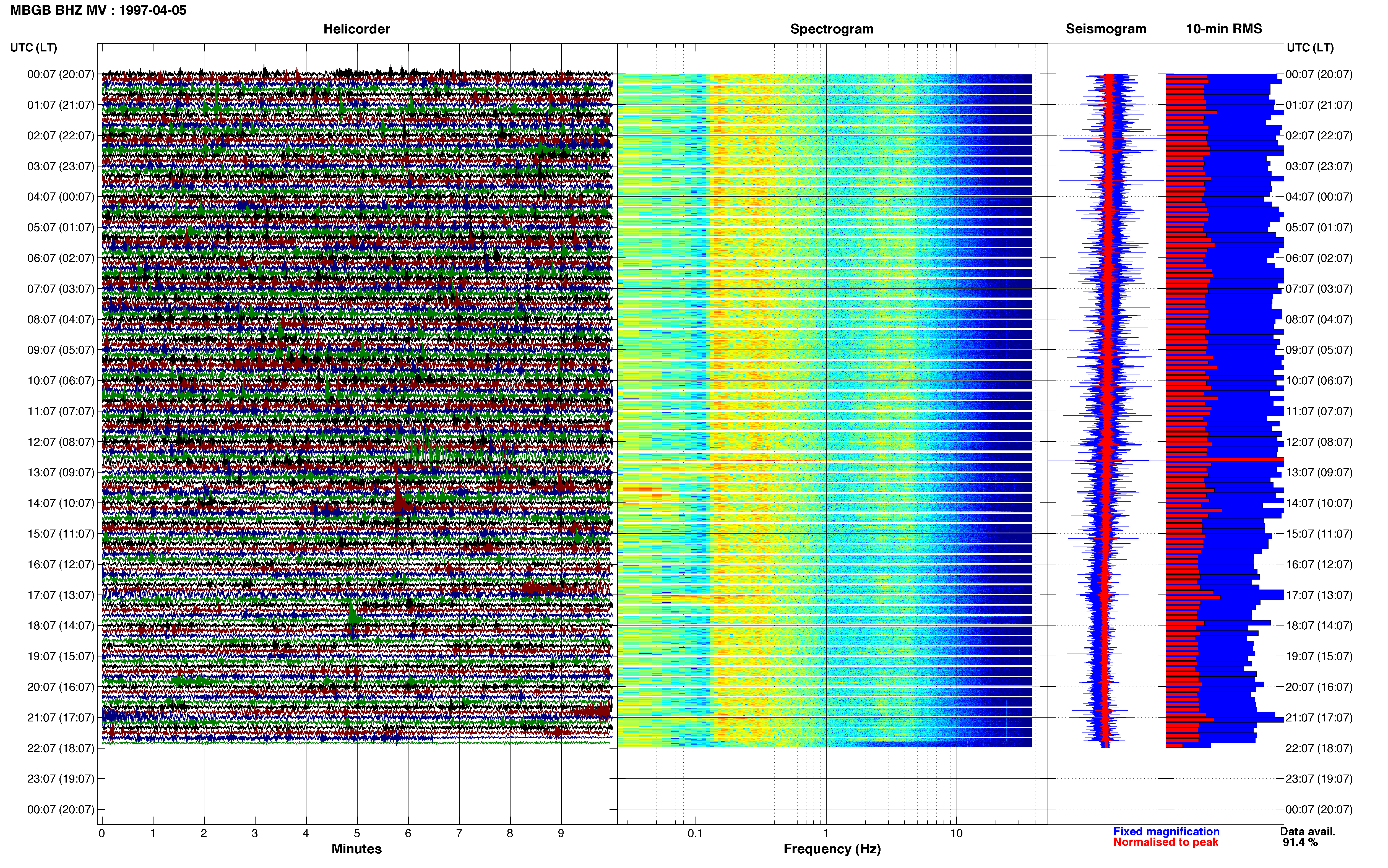Click the '4' tick on the Minutes axis
1388x868 pixels.
tap(306, 833)
